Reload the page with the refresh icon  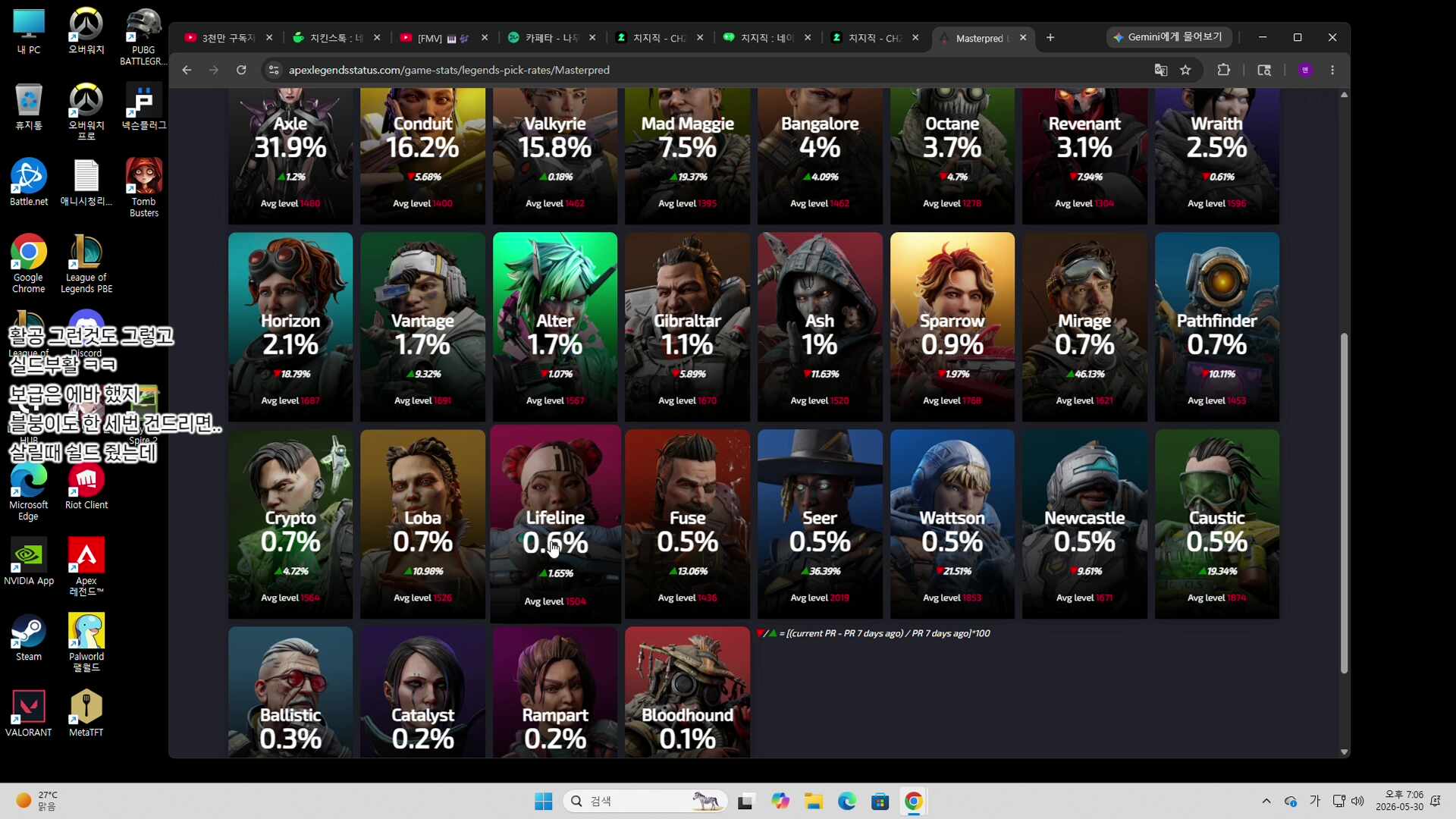coord(241,70)
